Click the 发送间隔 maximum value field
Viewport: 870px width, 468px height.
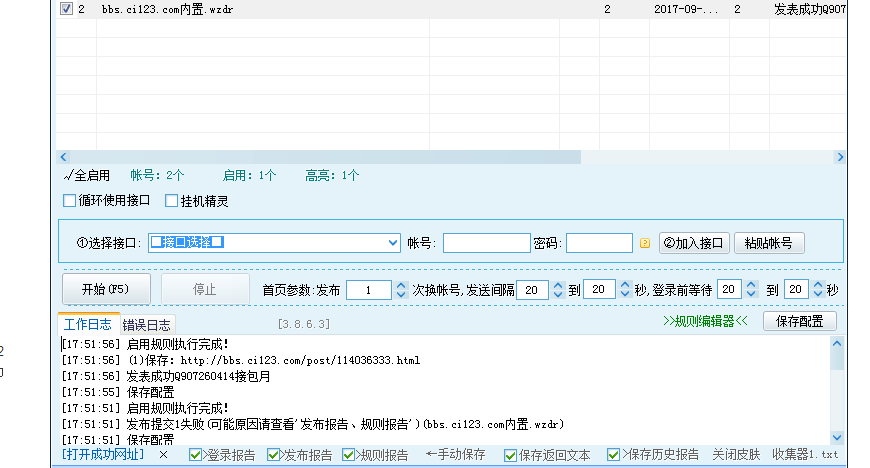pyautogui.click(x=599, y=290)
